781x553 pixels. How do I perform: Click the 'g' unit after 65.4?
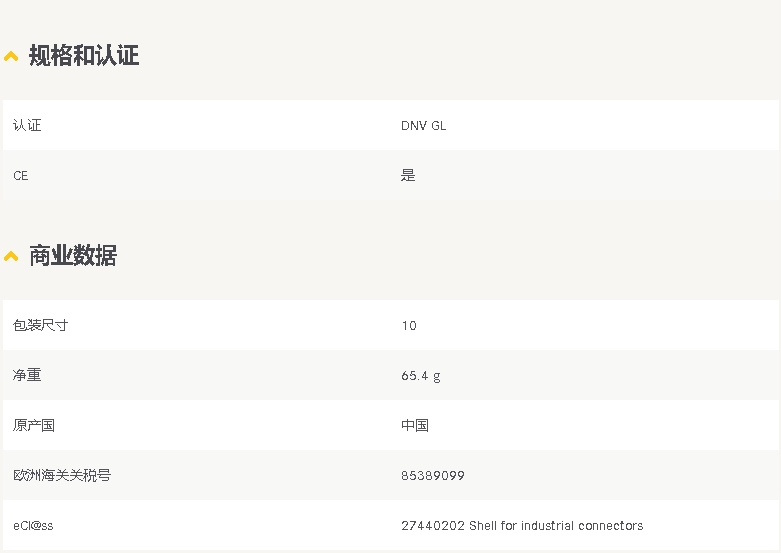[x=437, y=377]
